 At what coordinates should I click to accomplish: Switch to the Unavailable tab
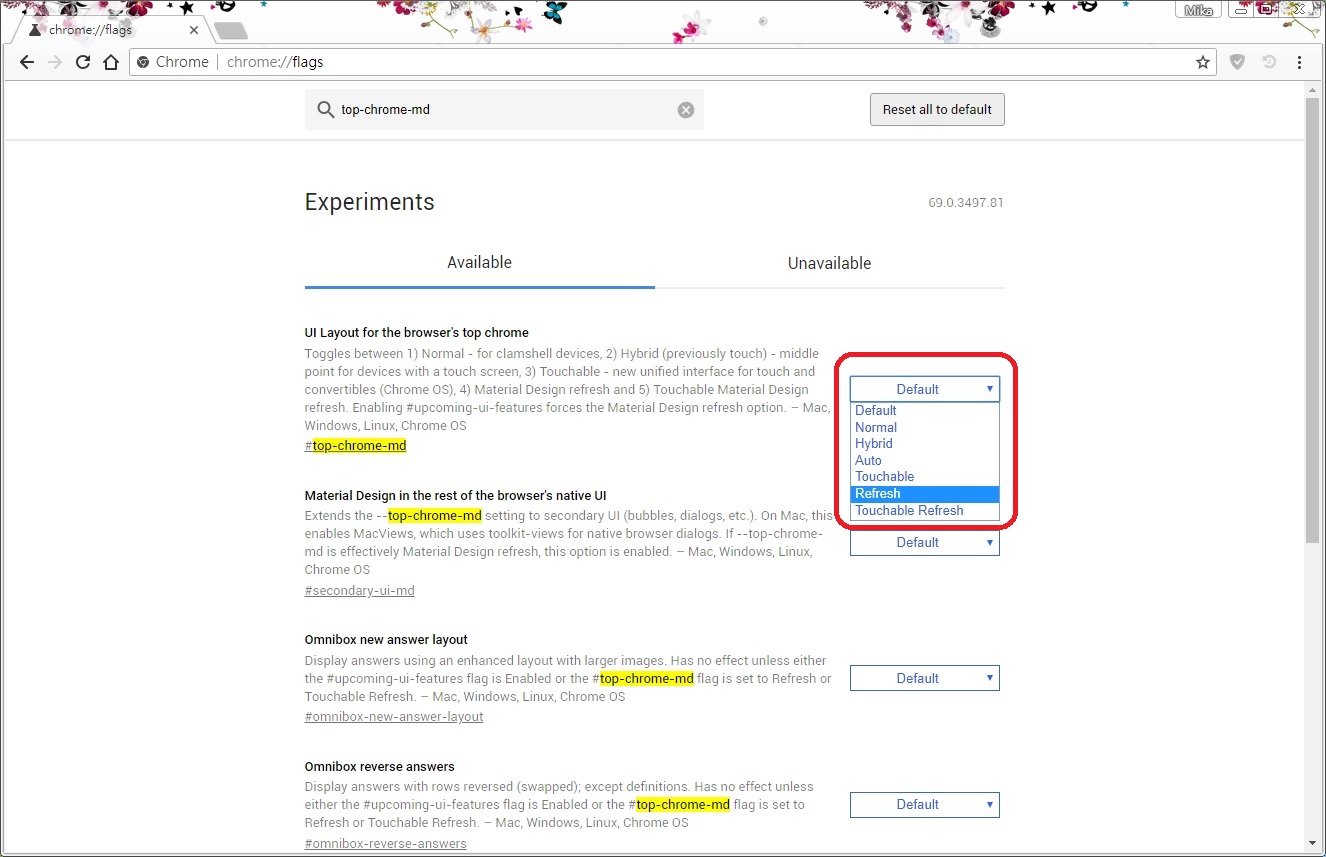coord(829,263)
